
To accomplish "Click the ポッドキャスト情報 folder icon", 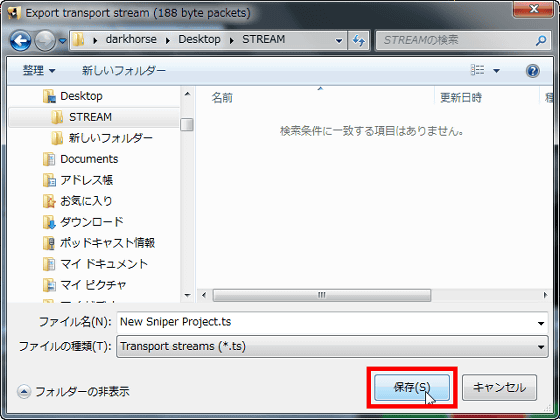I will (x=49, y=243).
